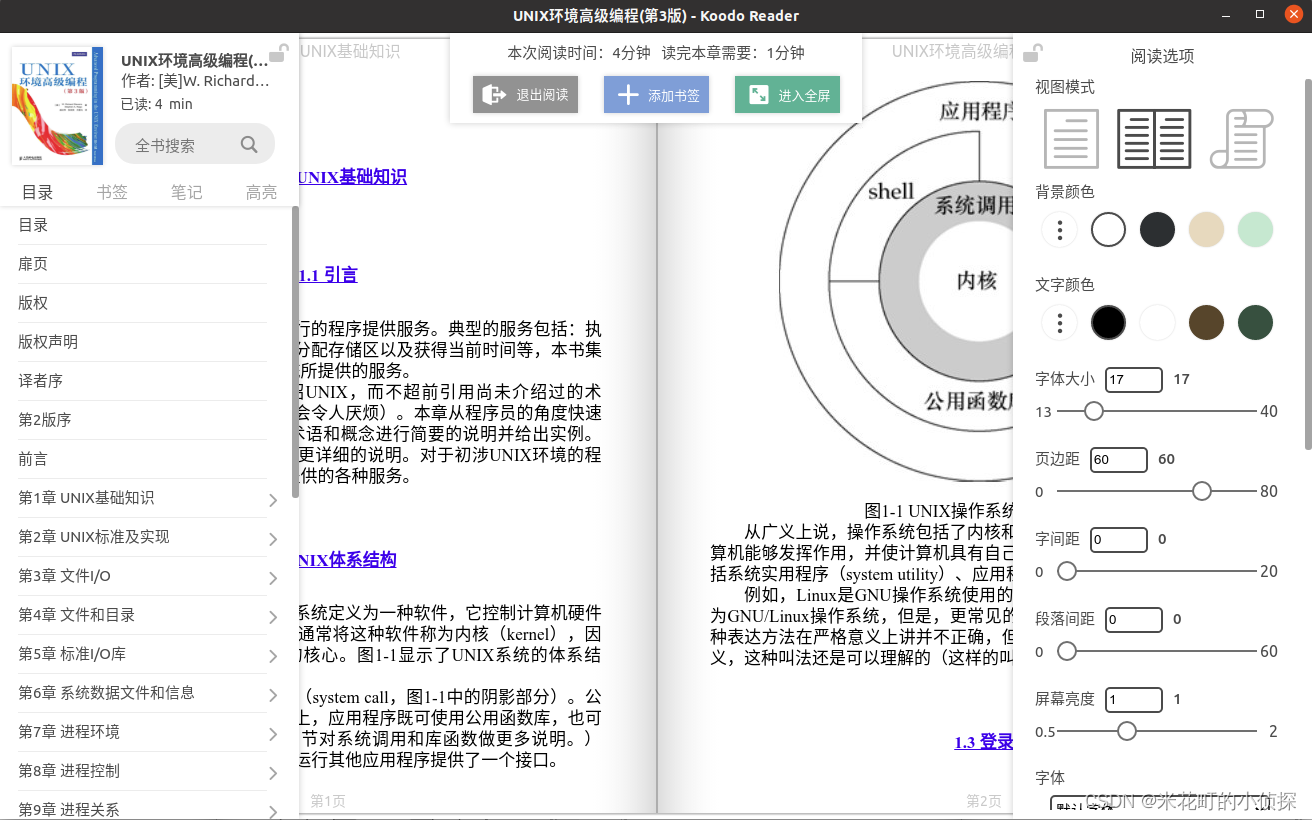Switch to the 目录 tab
1312x820 pixels.
[x=38, y=192]
